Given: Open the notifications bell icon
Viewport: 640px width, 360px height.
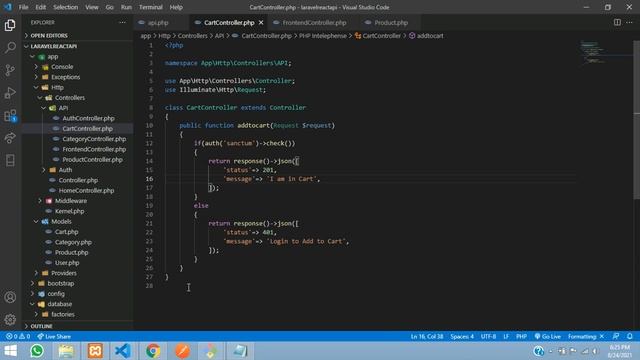Looking at the screenshot, I should (630, 336).
